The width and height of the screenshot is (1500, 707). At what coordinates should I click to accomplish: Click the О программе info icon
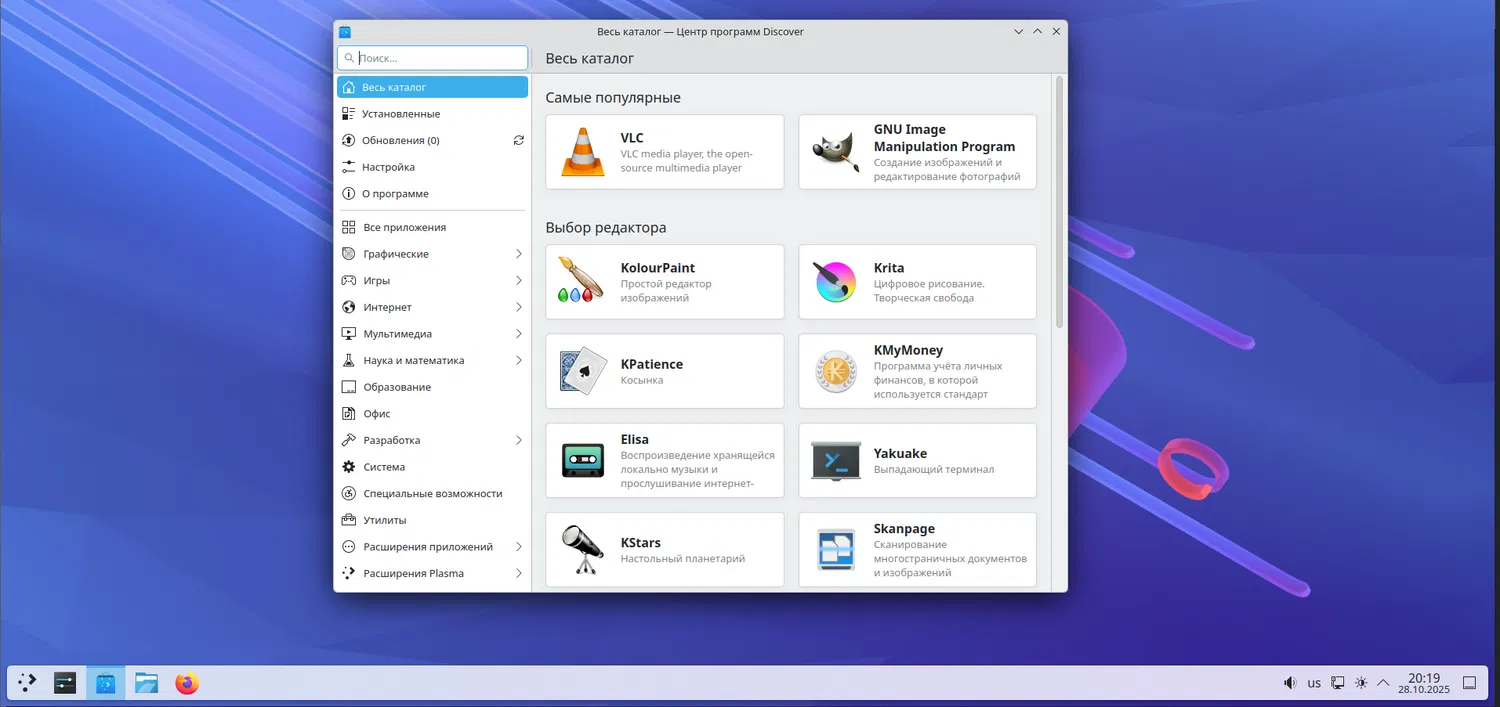pos(348,194)
